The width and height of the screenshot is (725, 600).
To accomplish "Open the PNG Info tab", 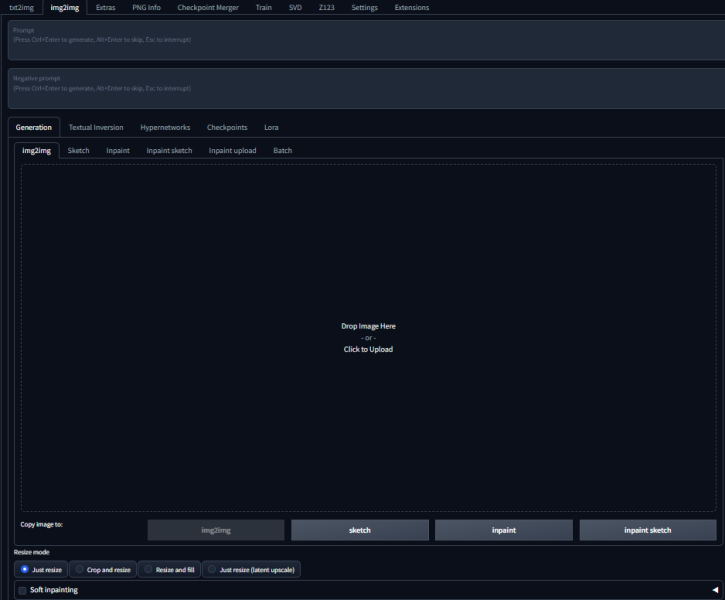I will 146,7.
